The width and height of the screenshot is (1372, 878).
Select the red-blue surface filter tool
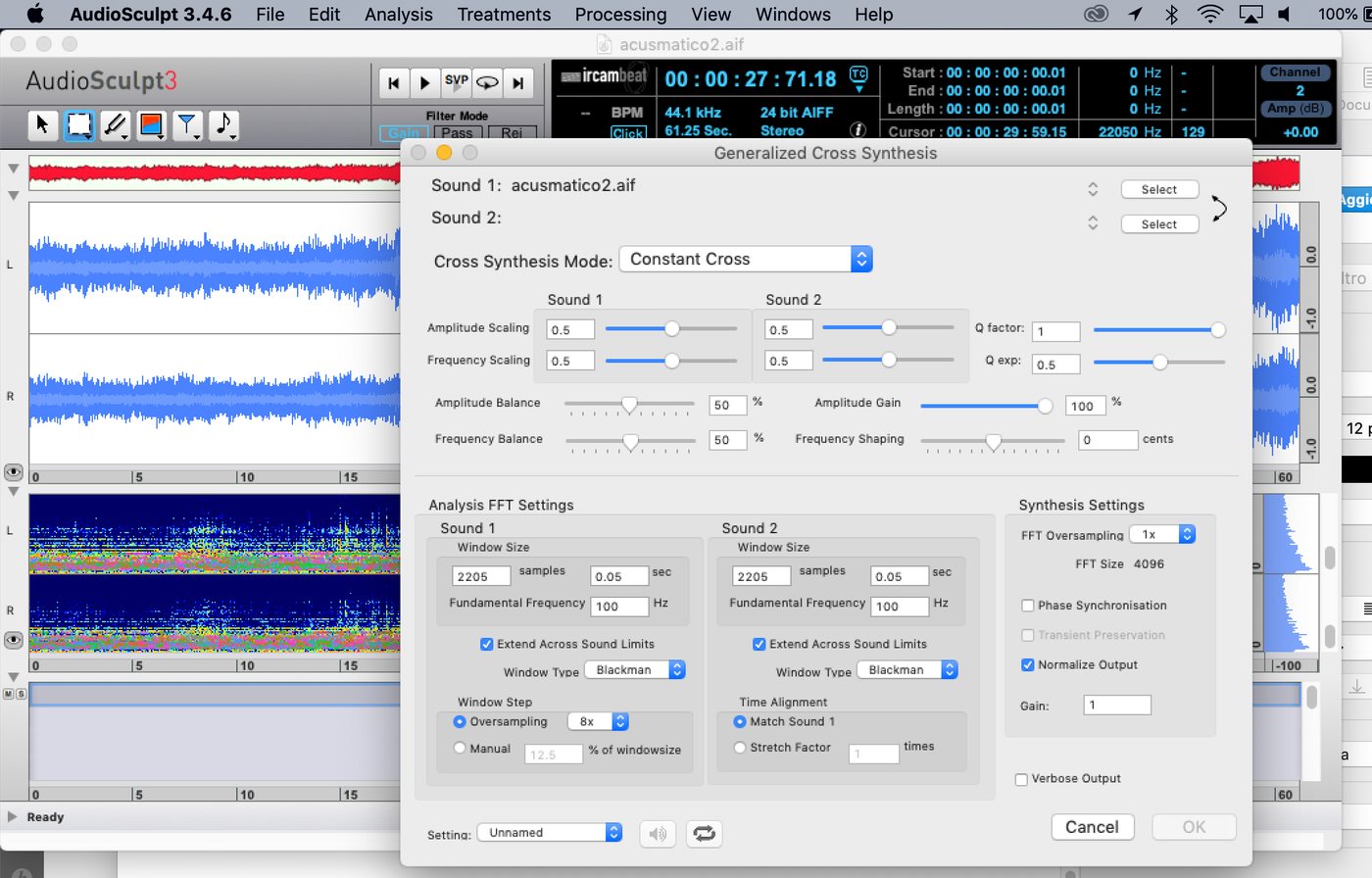(x=151, y=124)
